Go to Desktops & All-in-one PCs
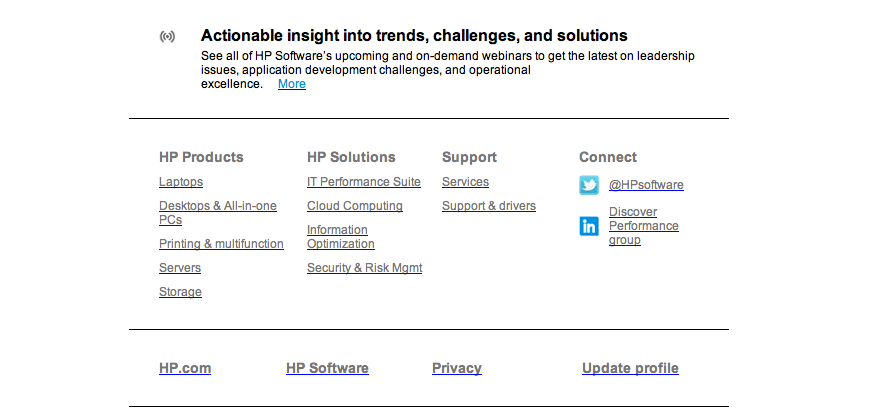This screenshot has height=414, width=888. (x=218, y=212)
